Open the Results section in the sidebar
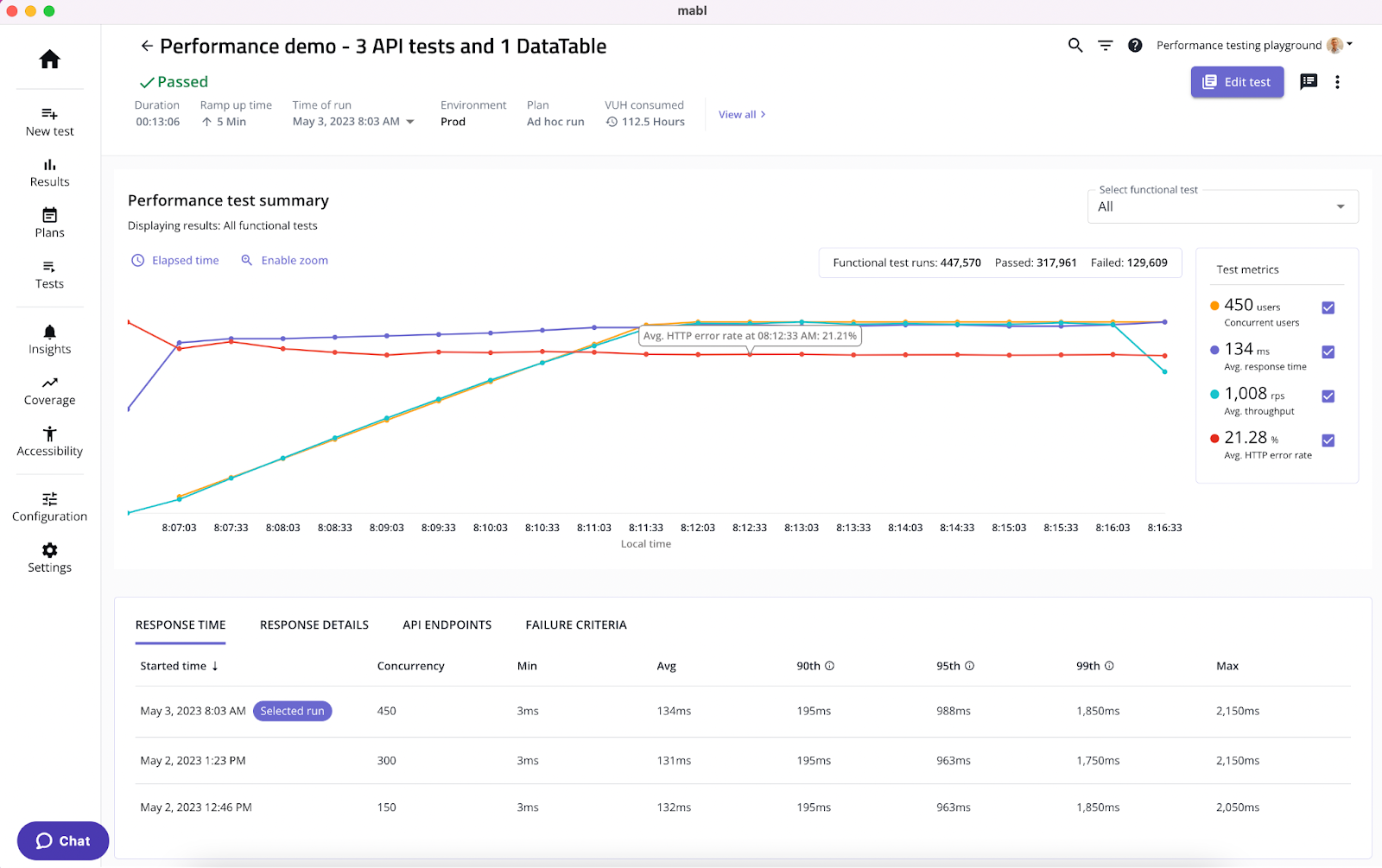The image size is (1382, 868). (49, 173)
